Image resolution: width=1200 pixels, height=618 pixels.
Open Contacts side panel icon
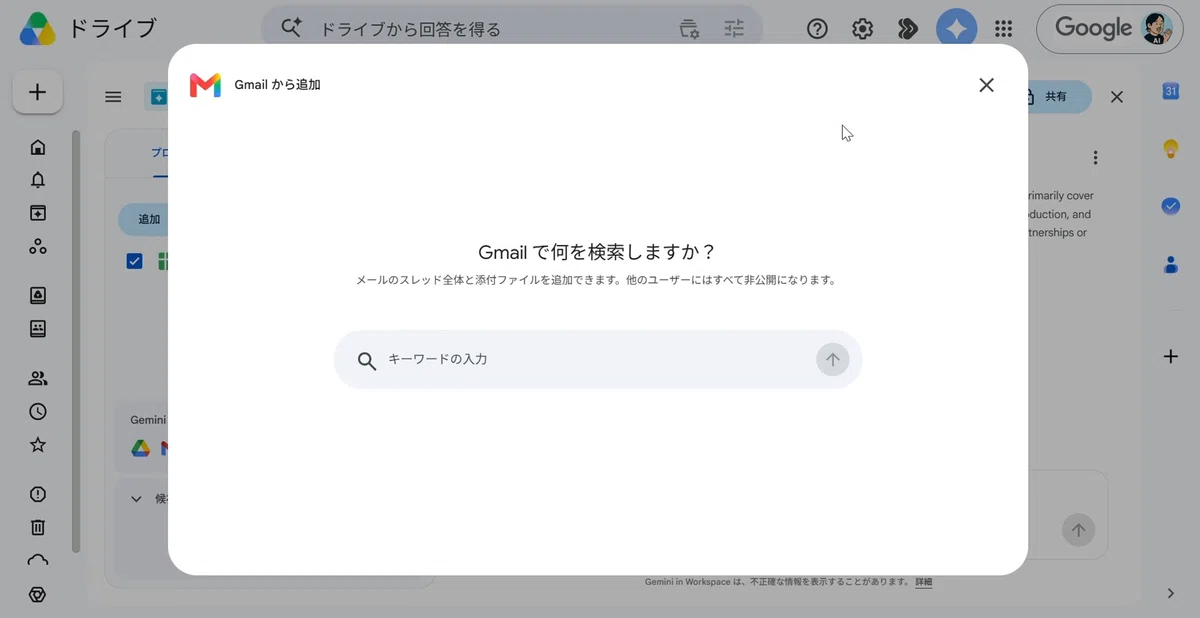[x=1171, y=264]
